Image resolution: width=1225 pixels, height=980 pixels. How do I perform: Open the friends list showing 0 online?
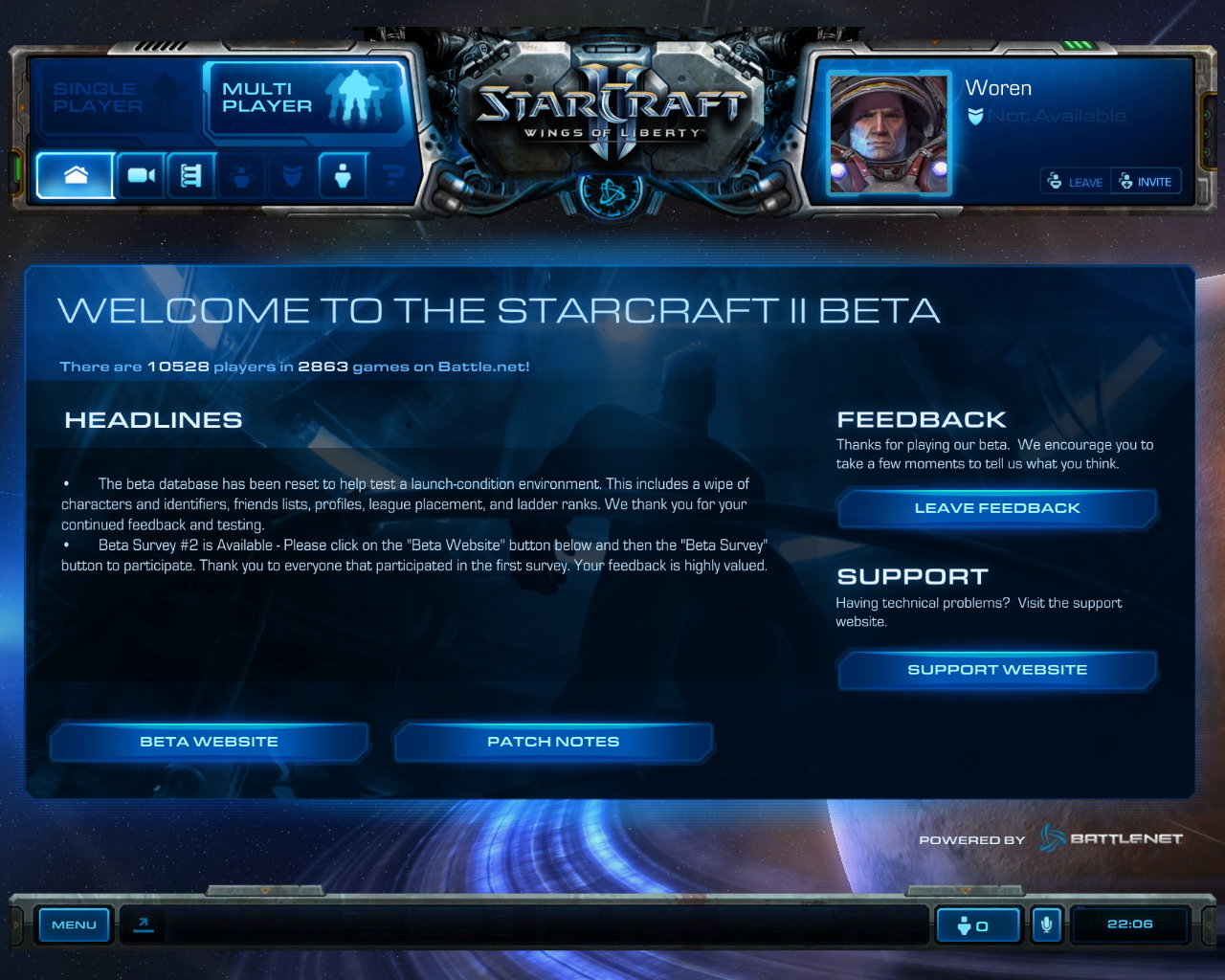pos(976,924)
